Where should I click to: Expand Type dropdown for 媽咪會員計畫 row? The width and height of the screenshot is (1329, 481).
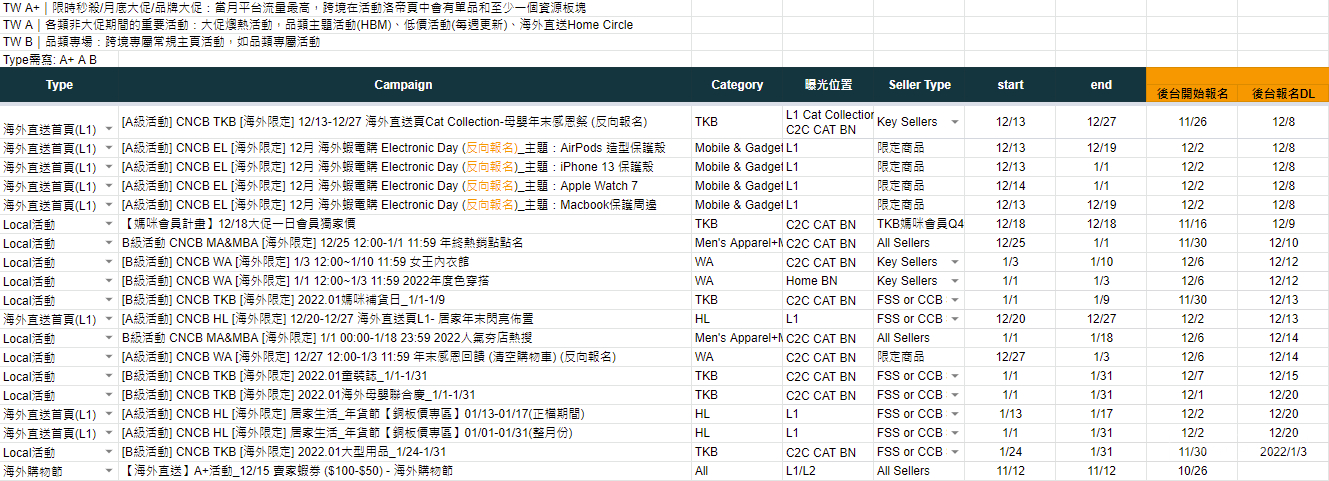109,224
